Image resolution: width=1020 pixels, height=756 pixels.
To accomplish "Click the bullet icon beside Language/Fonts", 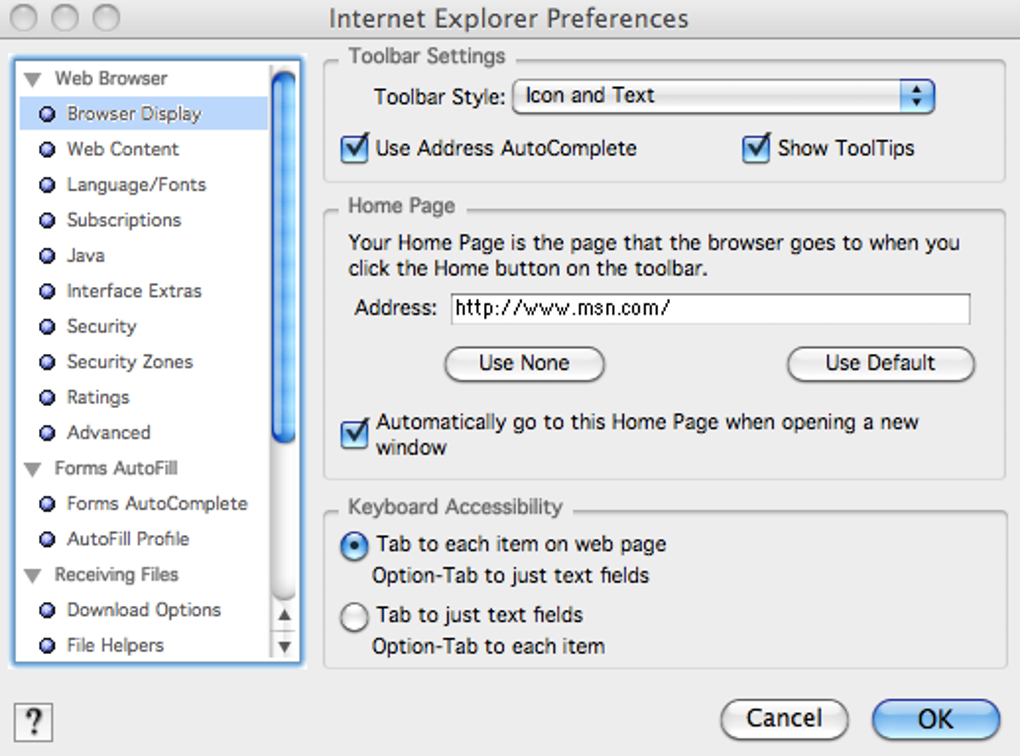I will [47, 185].
